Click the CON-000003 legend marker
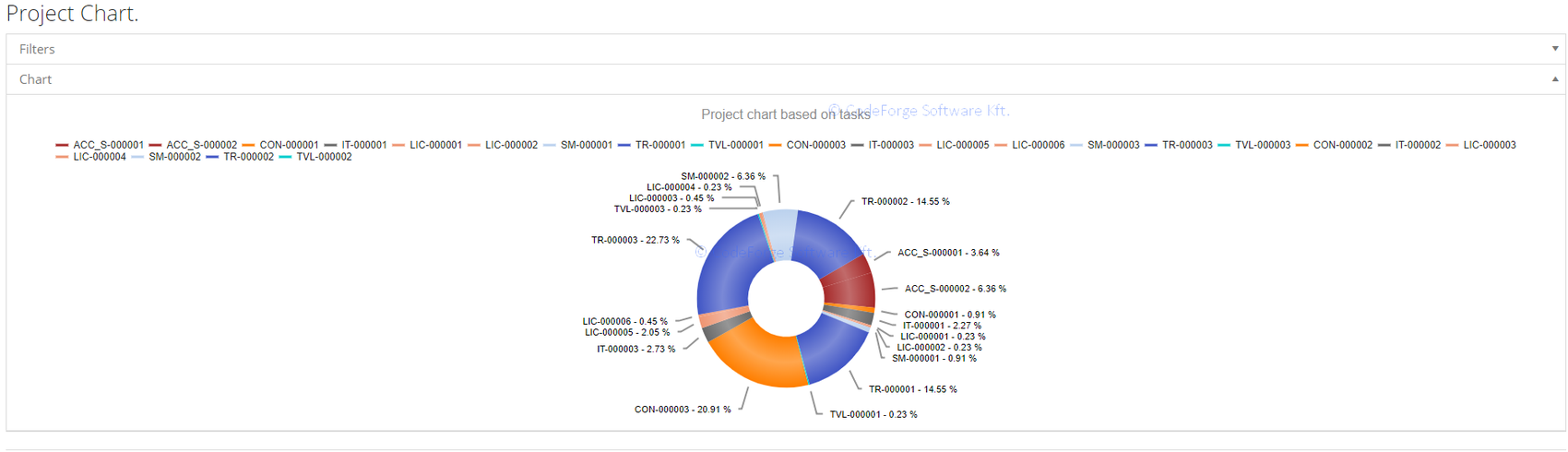Image resolution: width=1568 pixels, height=452 pixels. (776, 145)
